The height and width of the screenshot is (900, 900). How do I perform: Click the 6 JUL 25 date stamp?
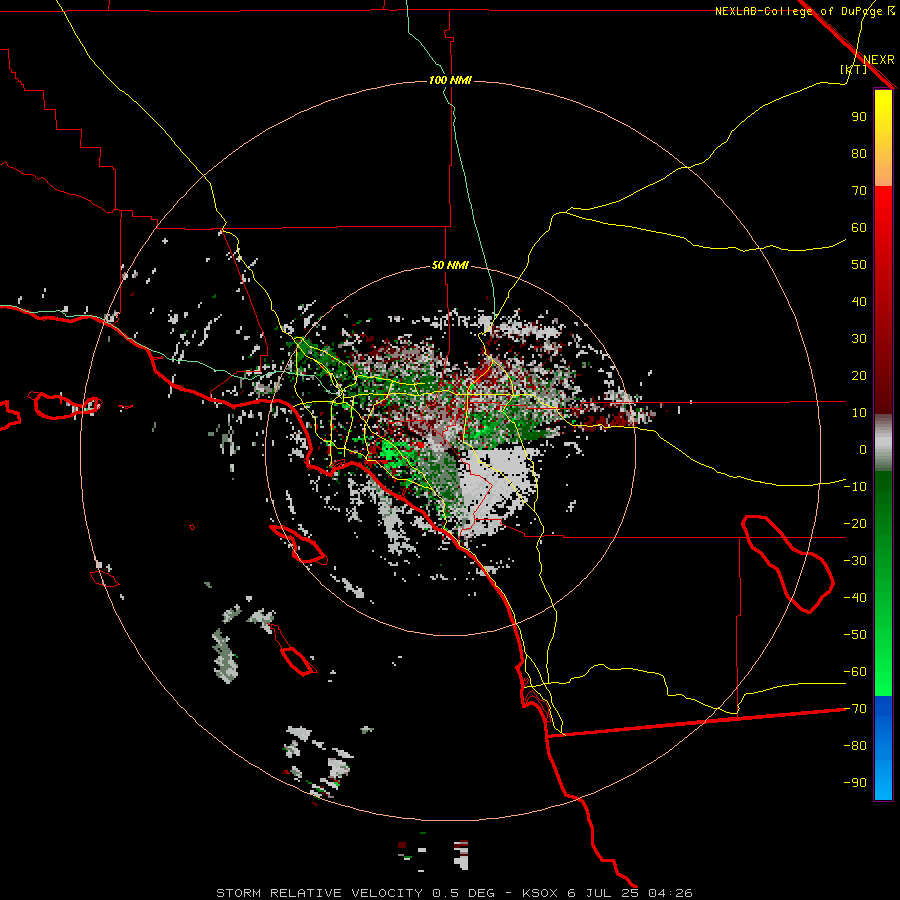(603, 893)
